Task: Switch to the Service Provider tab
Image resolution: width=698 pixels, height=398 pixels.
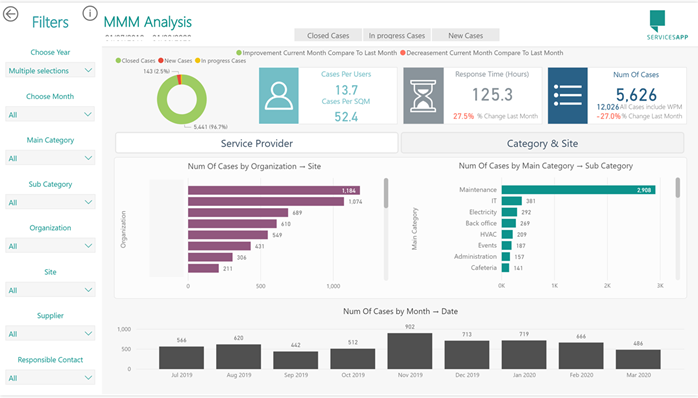Action: click(x=256, y=143)
